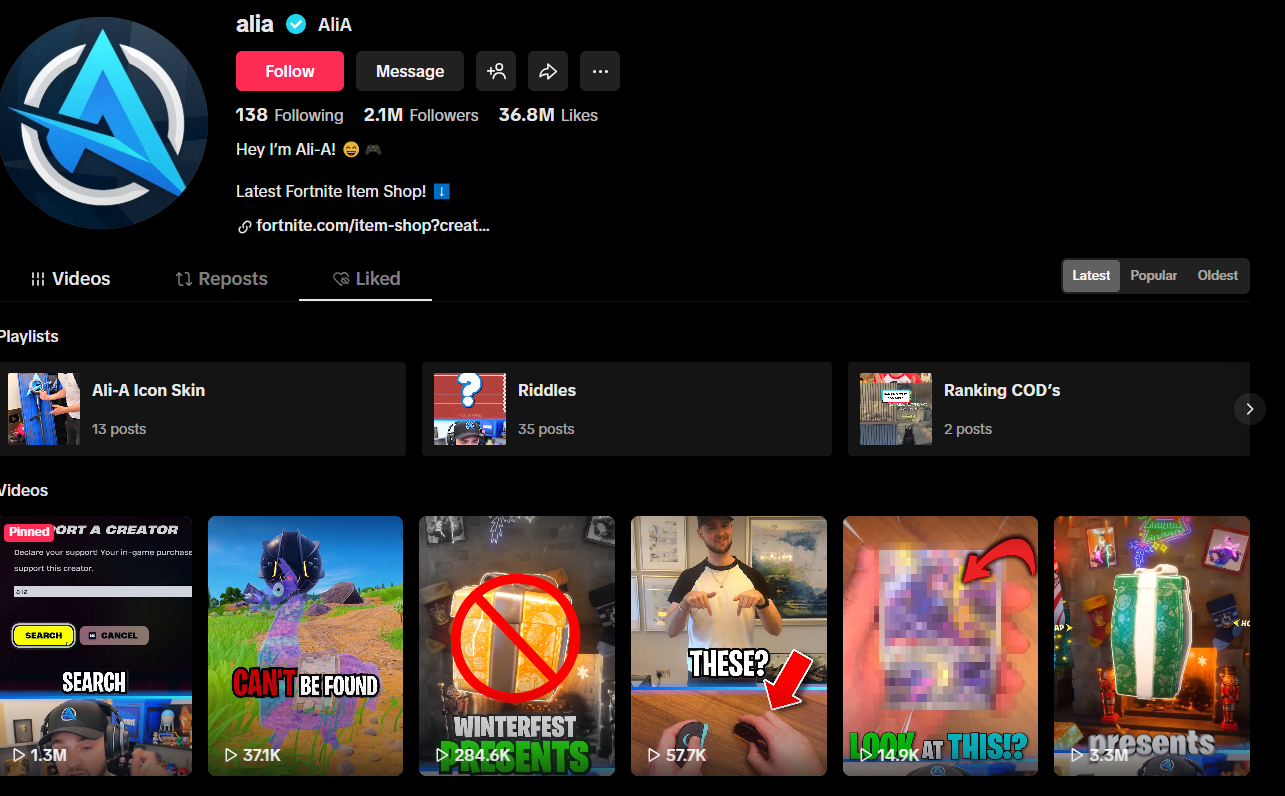Keep Latest sorting selected
The width and height of the screenshot is (1285, 796).
click(x=1090, y=275)
